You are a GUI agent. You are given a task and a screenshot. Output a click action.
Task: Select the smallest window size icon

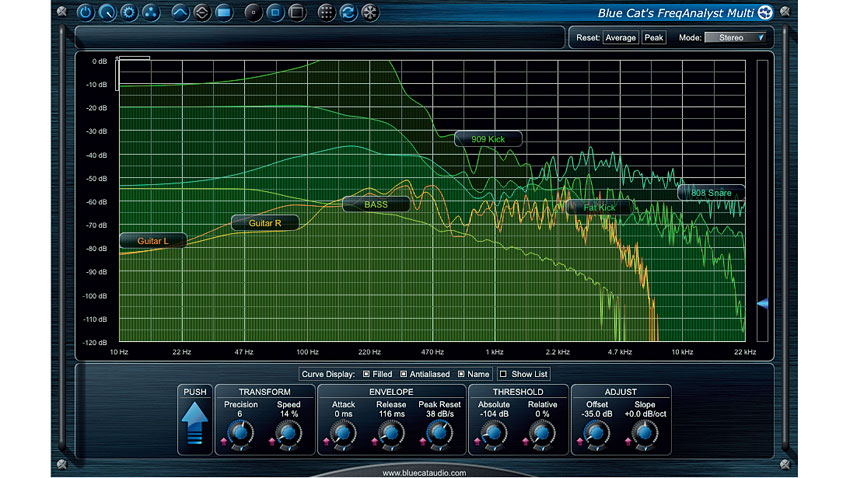(x=253, y=12)
